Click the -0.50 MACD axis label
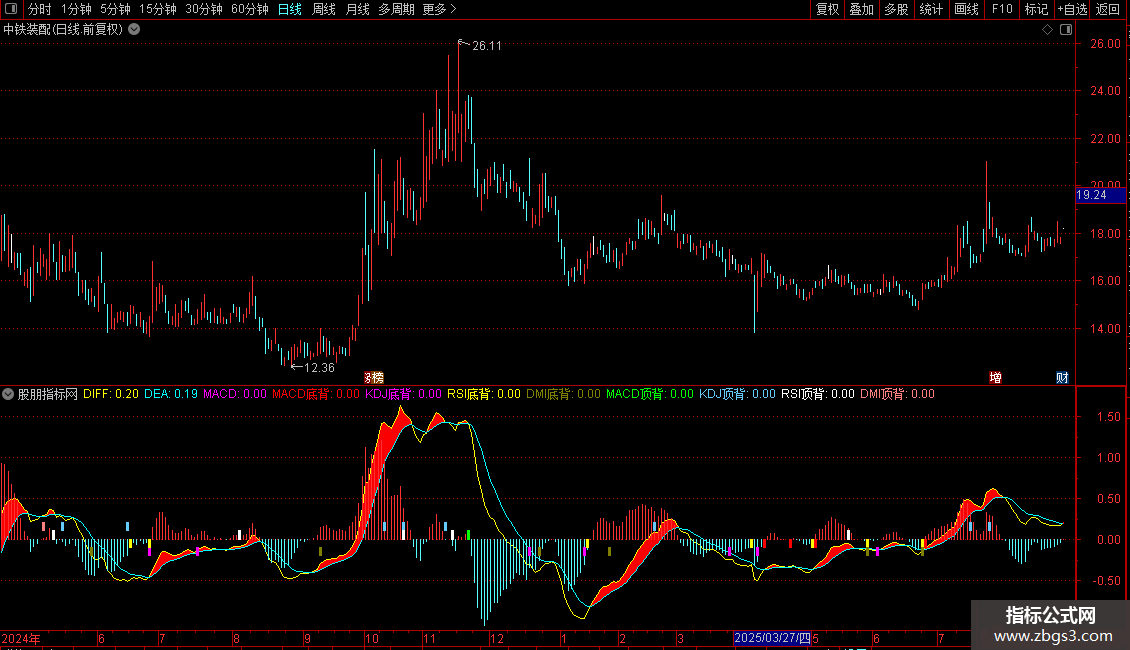 point(1106,580)
